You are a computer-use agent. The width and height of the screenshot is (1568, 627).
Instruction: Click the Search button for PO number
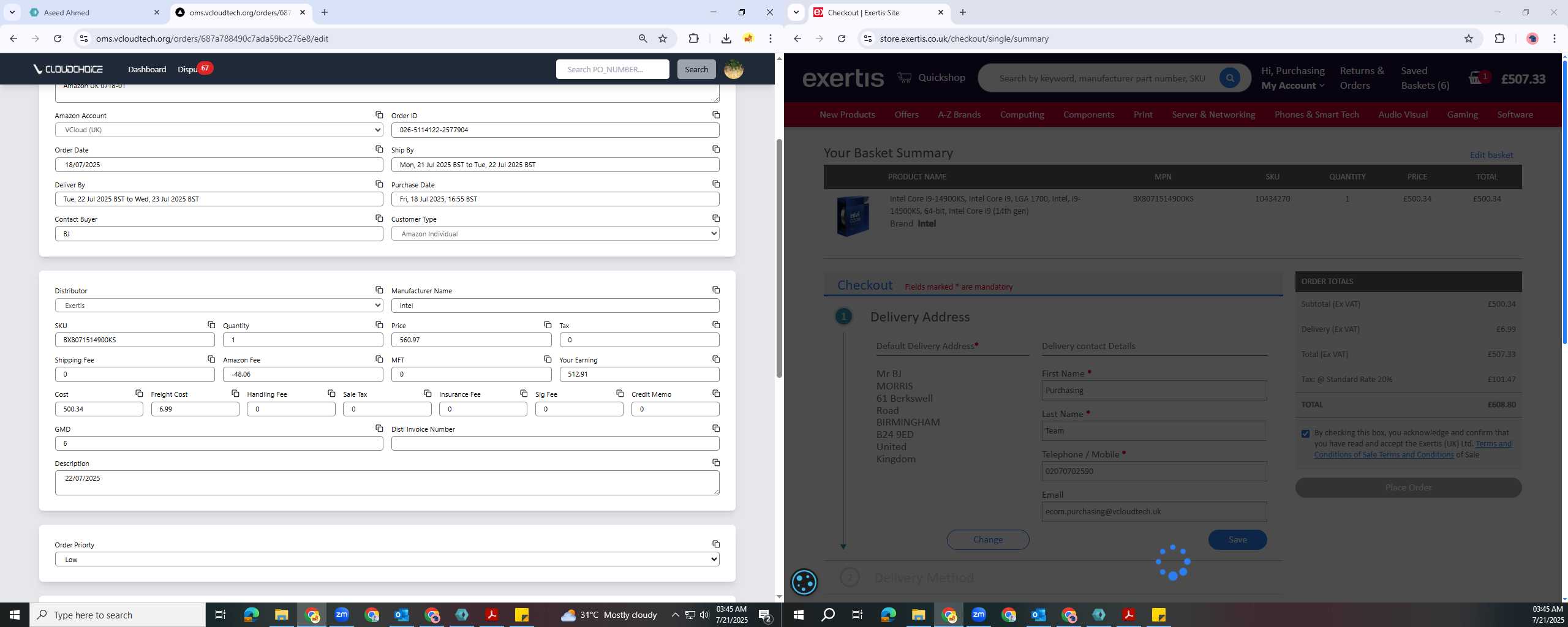coord(696,69)
